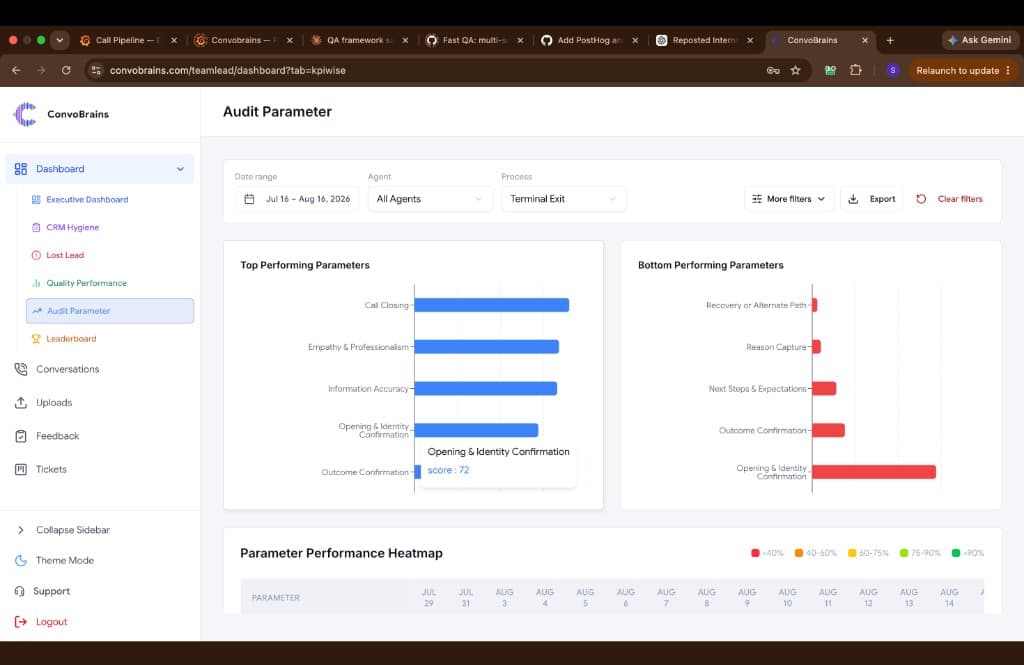Image resolution: width=1024 pixels, height=665 pixels.
Task: Open Conversations from sidebar
Action: (x=67, y=369)
